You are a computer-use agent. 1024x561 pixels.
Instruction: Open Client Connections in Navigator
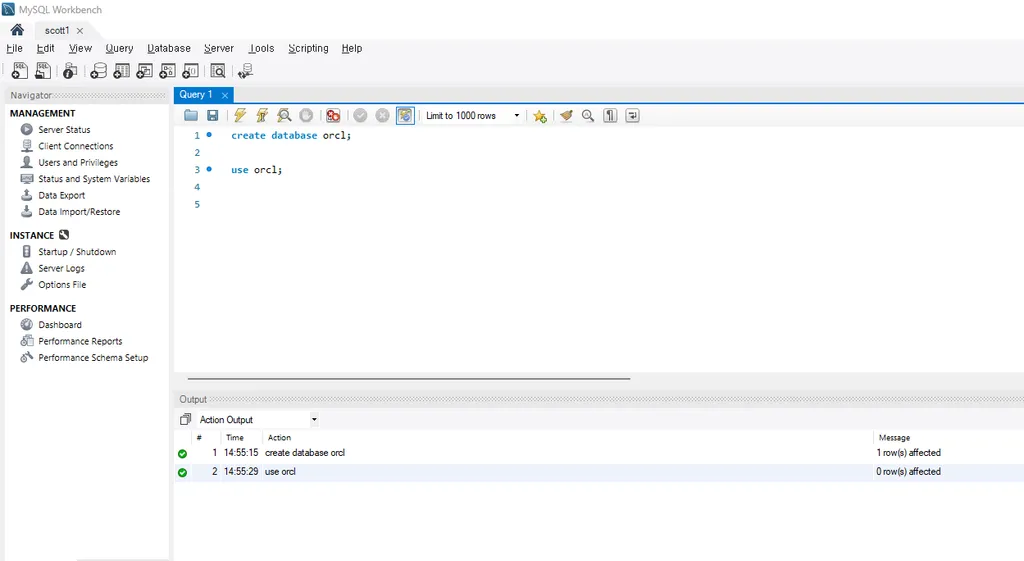[76, 146]
